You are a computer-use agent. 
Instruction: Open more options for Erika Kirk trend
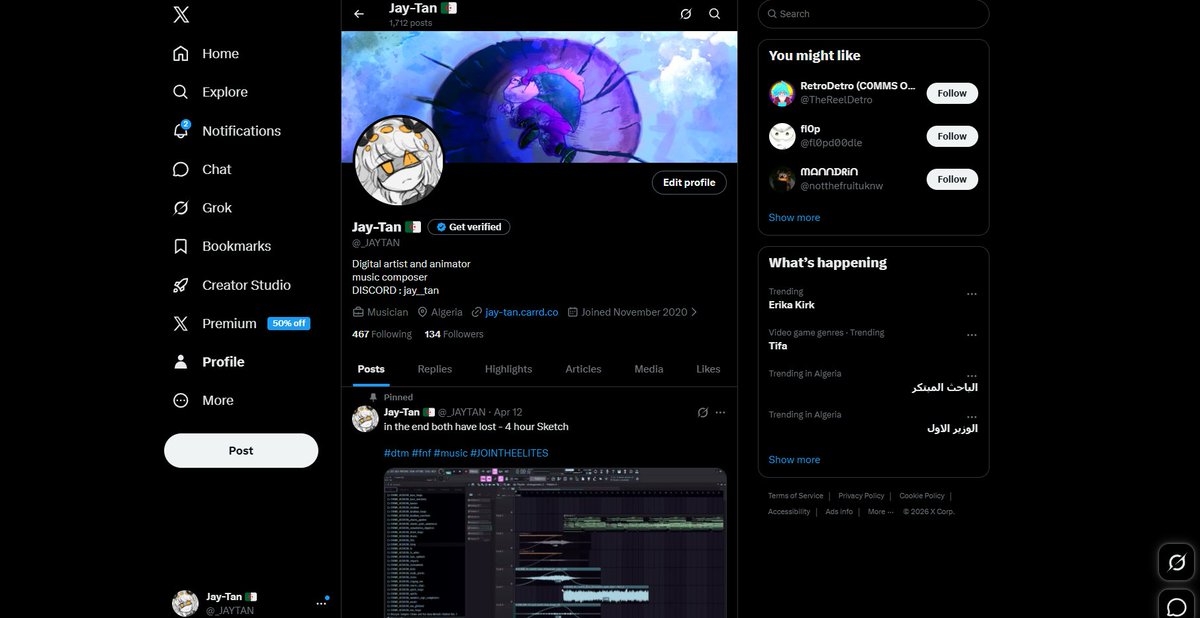pos(971,294)
